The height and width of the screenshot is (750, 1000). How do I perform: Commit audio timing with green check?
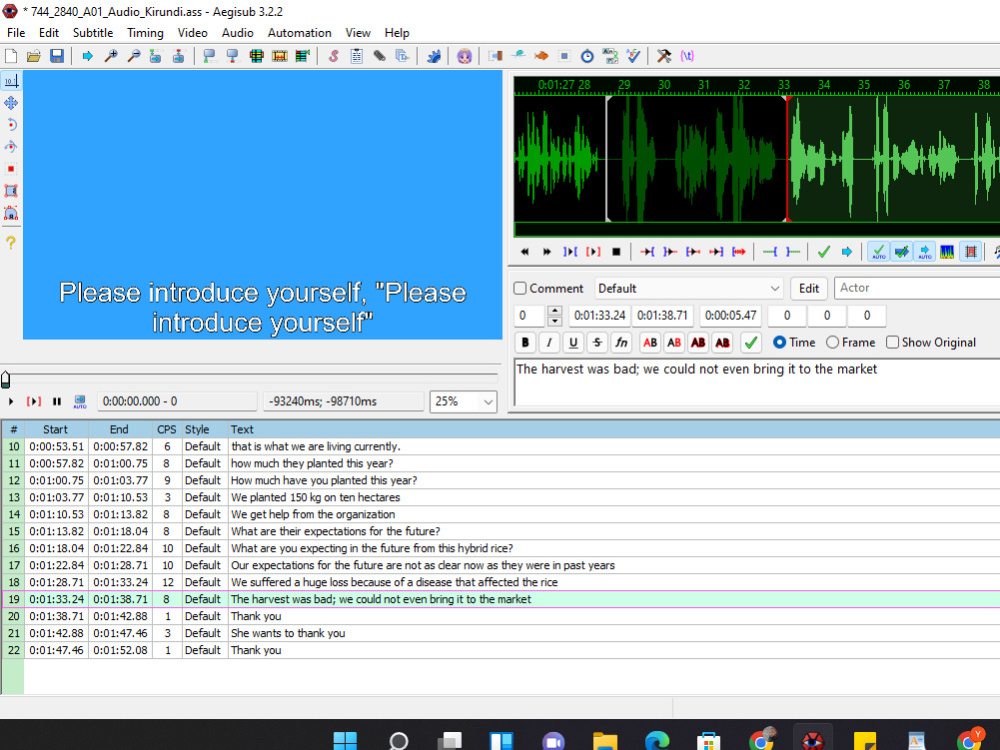coord(823,252)
